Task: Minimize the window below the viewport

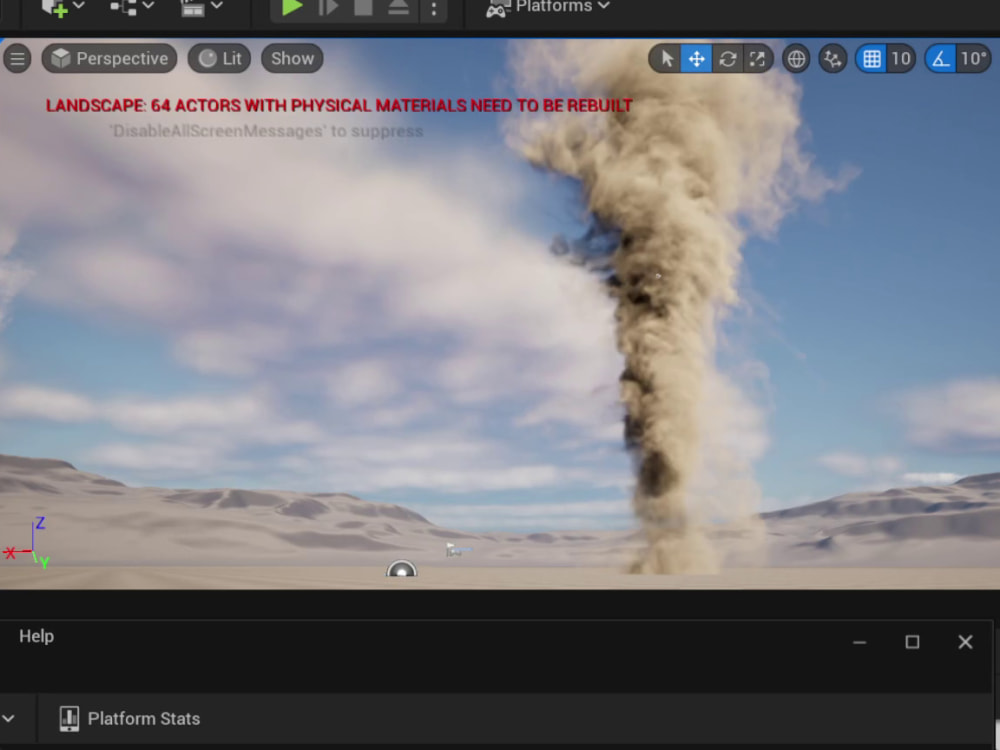Action: [859, 642]
